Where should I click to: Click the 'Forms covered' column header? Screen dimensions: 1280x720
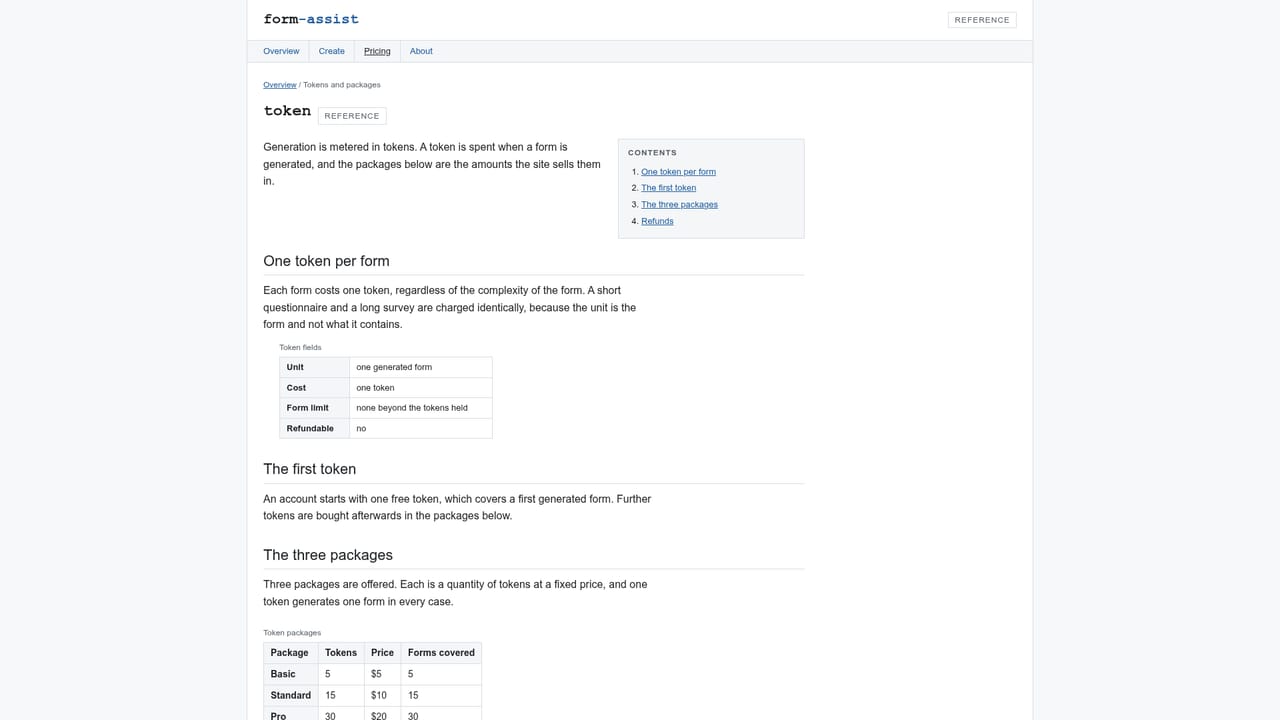(441, 653)
